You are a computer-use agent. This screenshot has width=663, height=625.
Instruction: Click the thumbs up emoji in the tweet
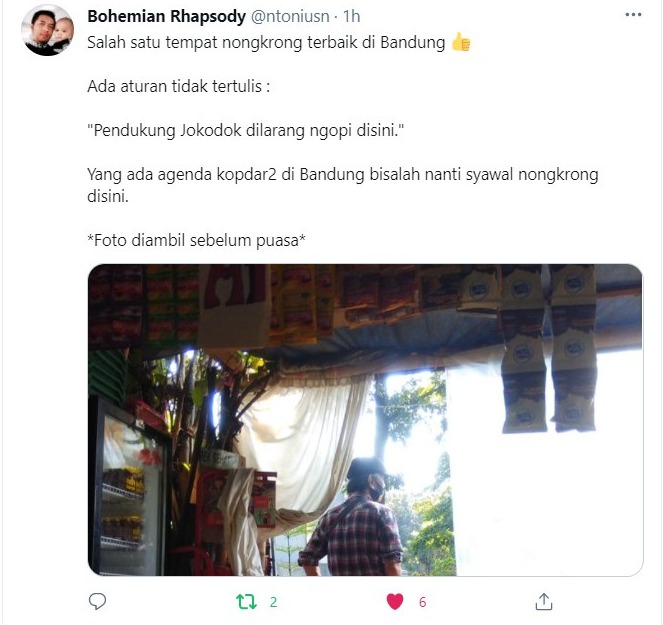460,43
